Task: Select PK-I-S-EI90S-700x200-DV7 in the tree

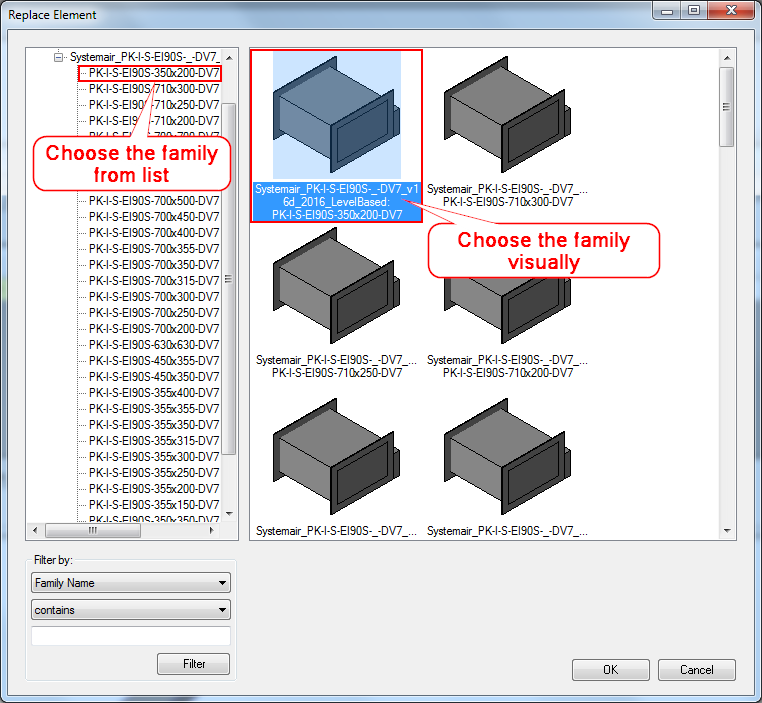Action: (x=154, y=329)
